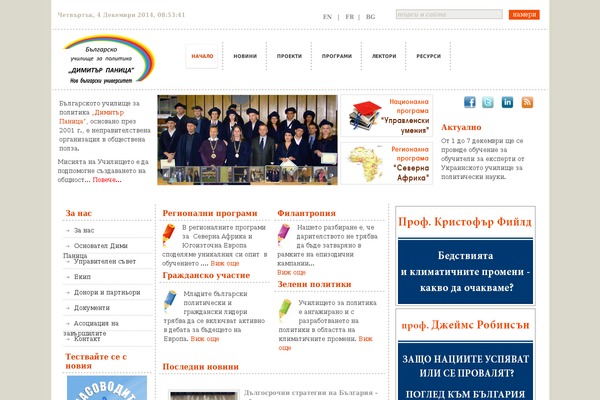600x400 pixels.
Task: Open the Контакт sidebar link
Action: tap(87, 339)
